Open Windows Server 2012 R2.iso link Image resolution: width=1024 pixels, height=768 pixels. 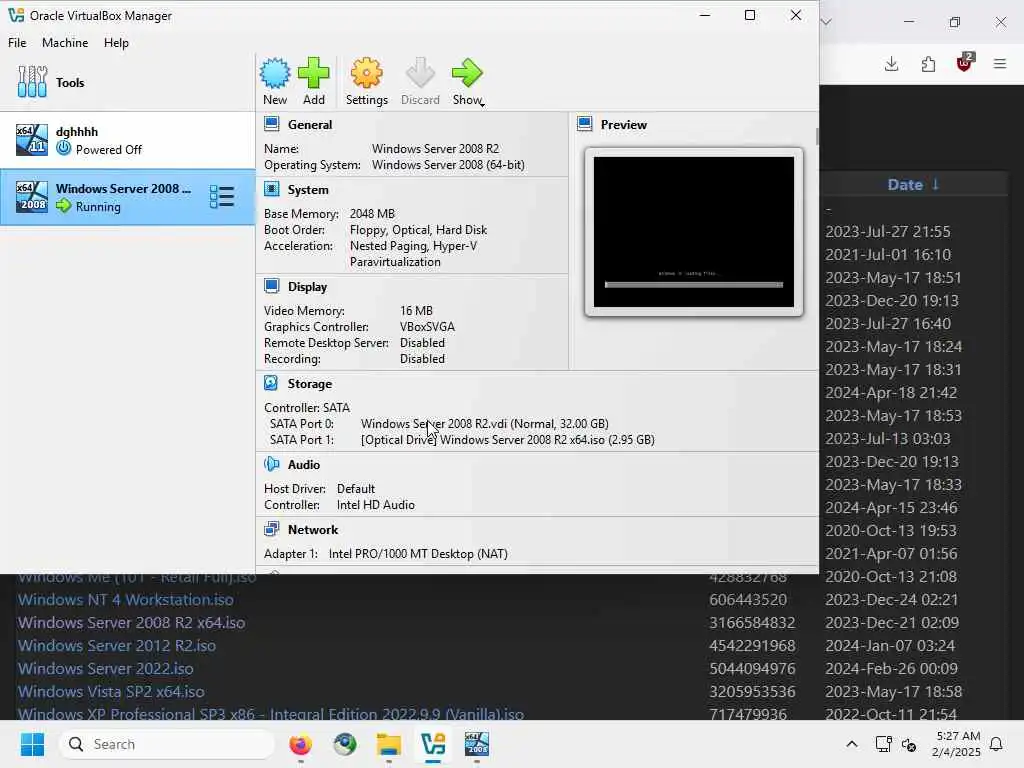point(117,645)
